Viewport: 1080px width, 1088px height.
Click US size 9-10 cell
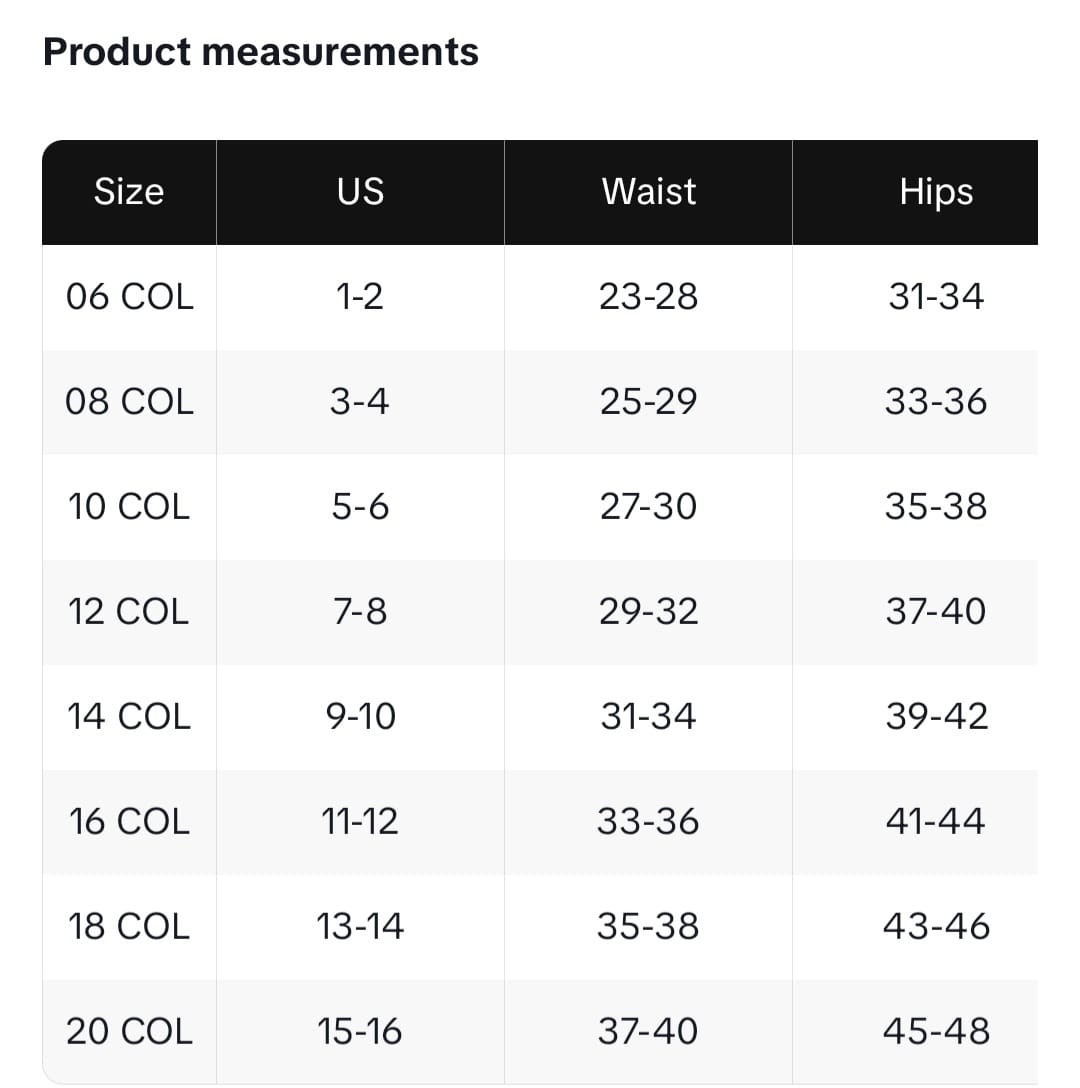pos(360,716)
